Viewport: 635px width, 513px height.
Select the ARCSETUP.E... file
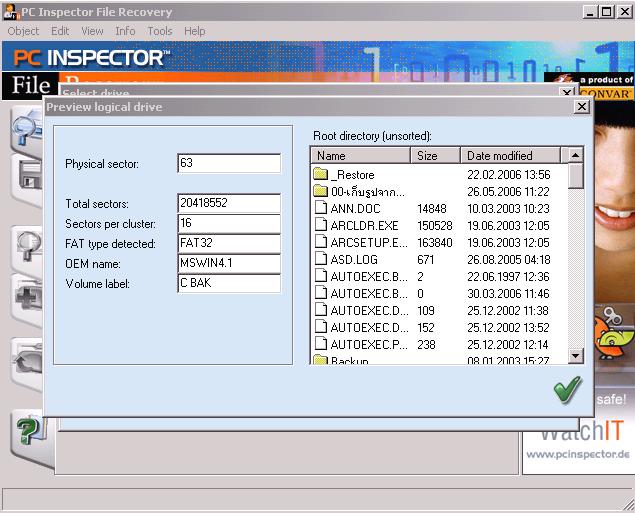[369, 243]
